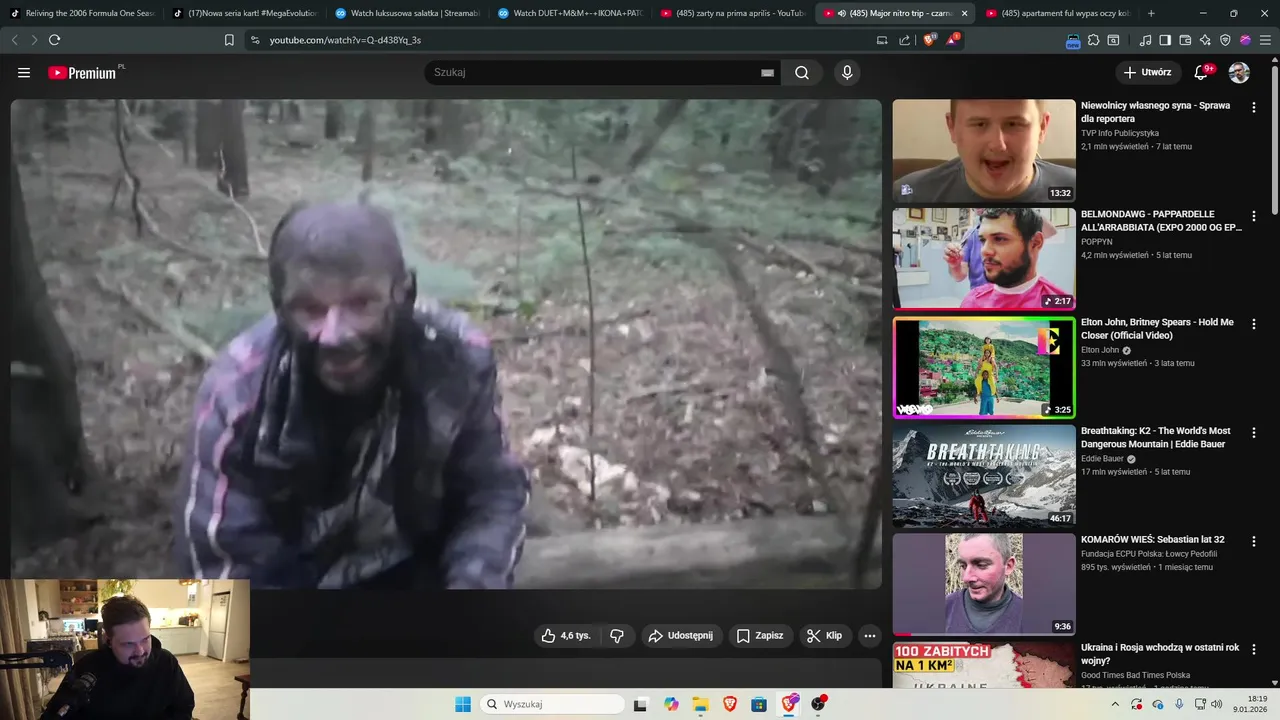Open the YouTube hamburger guide menu
The width and height of the screenshot is (1280, 720).
tap(24, 73)
